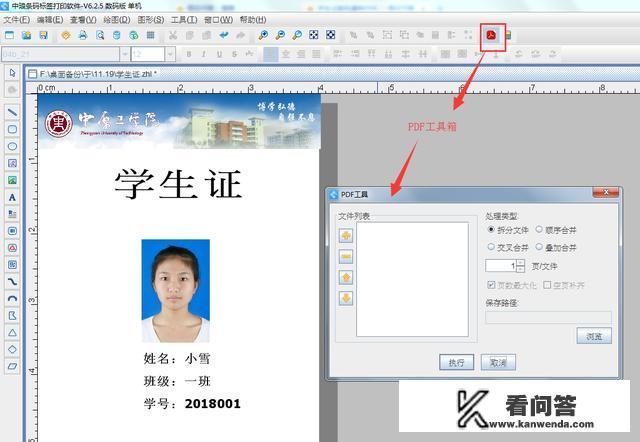Image resolution: width=640 pixels, height=442 pixels.
Task: Move file down in PDF file list
Action: [346, 298]
